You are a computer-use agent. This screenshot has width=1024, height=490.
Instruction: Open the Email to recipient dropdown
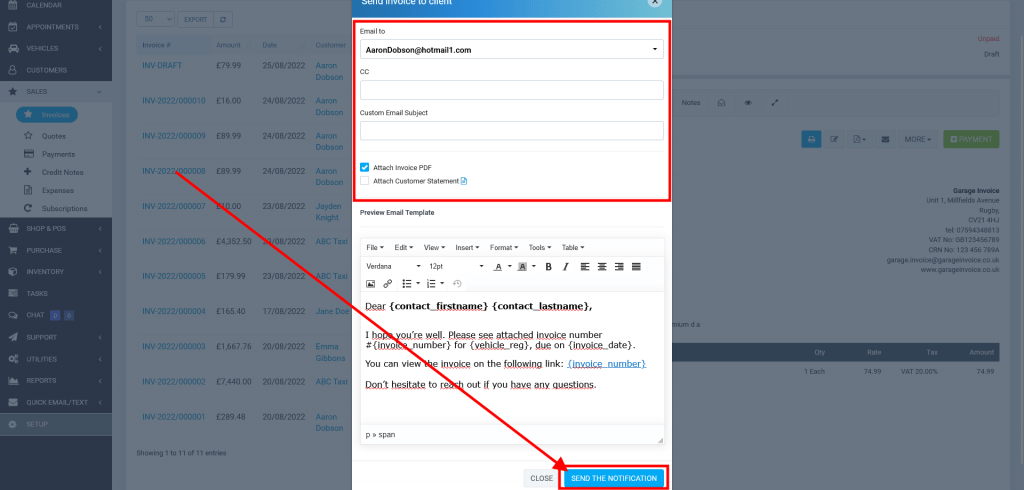pos(511,49)
